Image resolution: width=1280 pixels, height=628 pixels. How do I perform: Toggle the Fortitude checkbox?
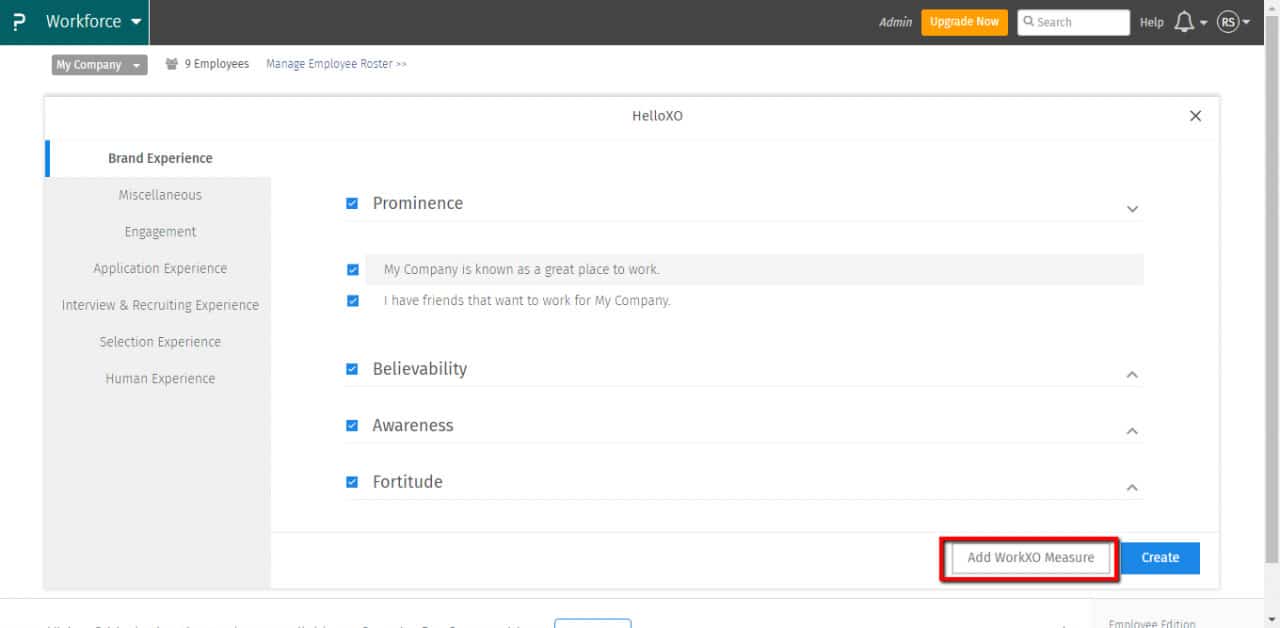352,482
